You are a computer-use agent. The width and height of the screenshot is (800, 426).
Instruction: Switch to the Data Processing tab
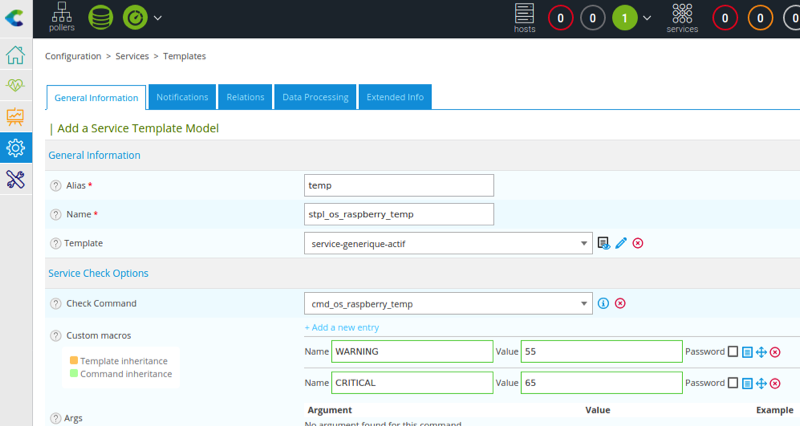pos(315,97)
